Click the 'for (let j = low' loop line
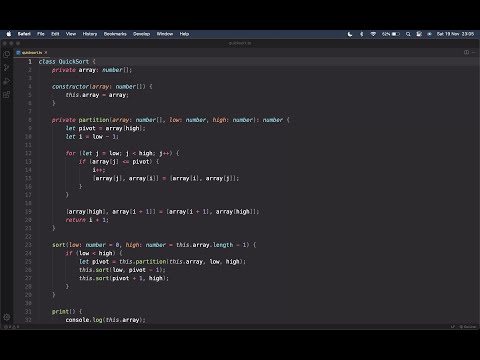 tap(122, 153)
